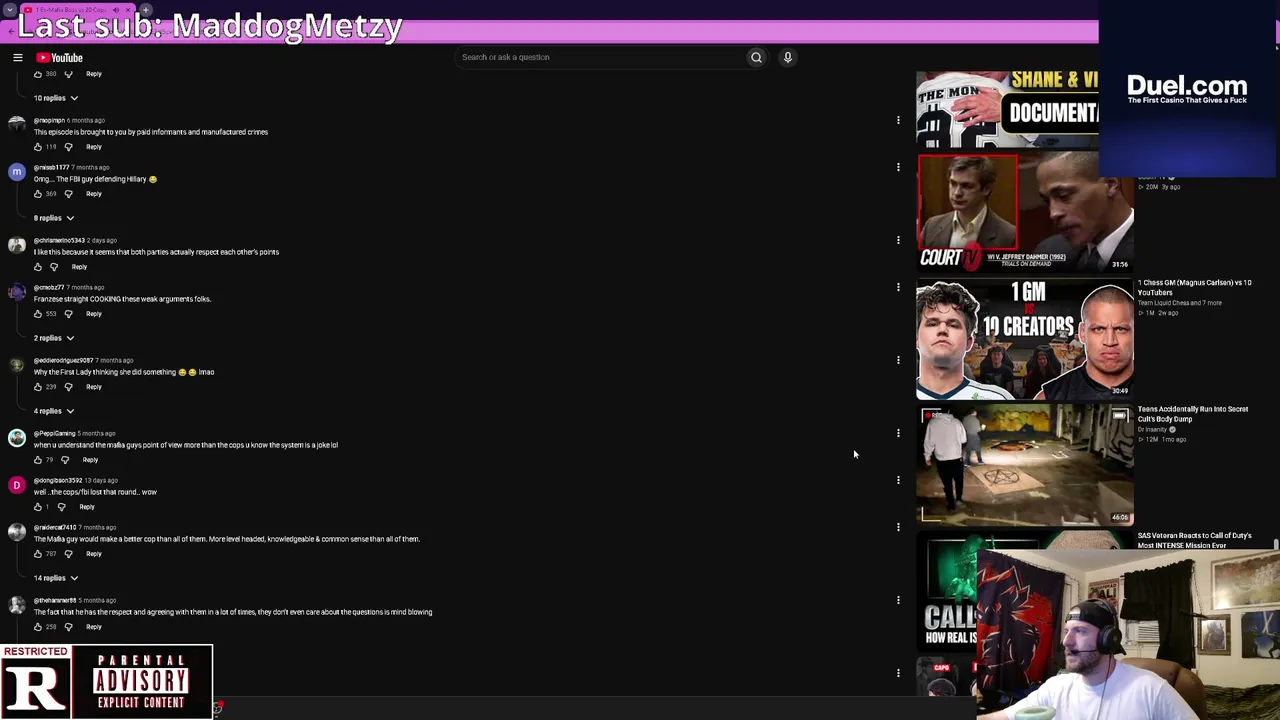Open 'SAS Veteran Reacts to Call of Duty's' title
The width and height of the screenshot is (1280, 720).
click(1196, 540)
